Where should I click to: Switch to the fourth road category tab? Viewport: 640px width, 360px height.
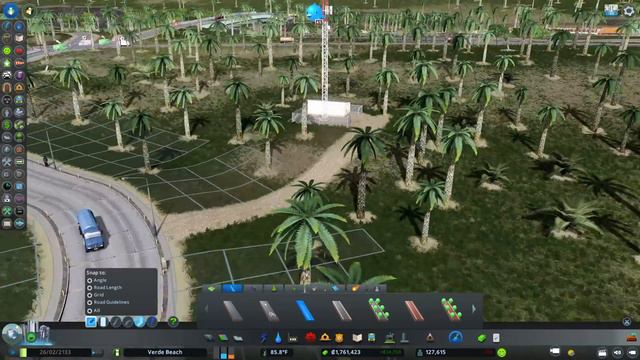coord(274,289)
